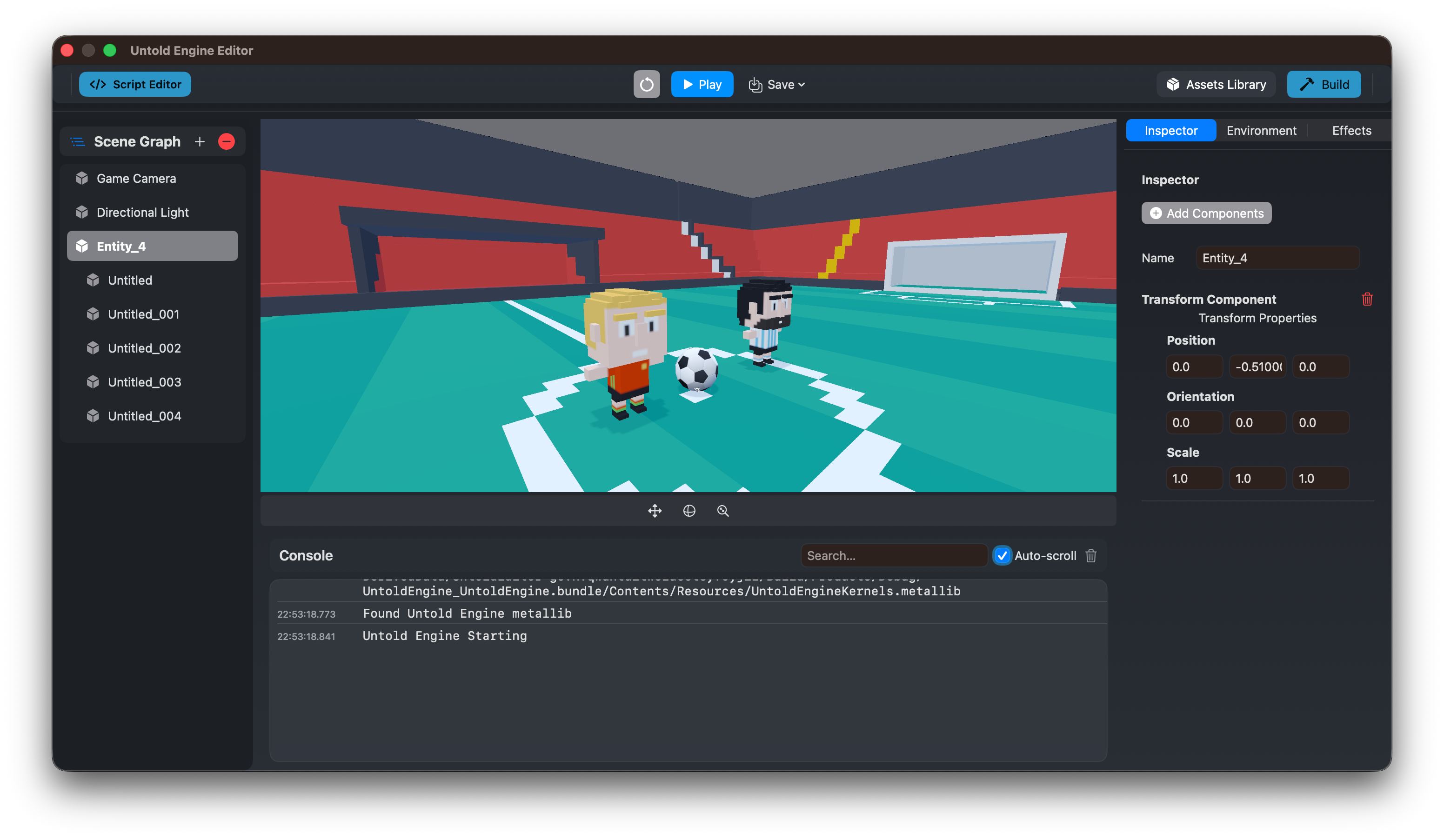The width and height of the screenshot is (1444, 840).
Task: Add entity with Scene Graph plus icon
Action: click(200, 141)
